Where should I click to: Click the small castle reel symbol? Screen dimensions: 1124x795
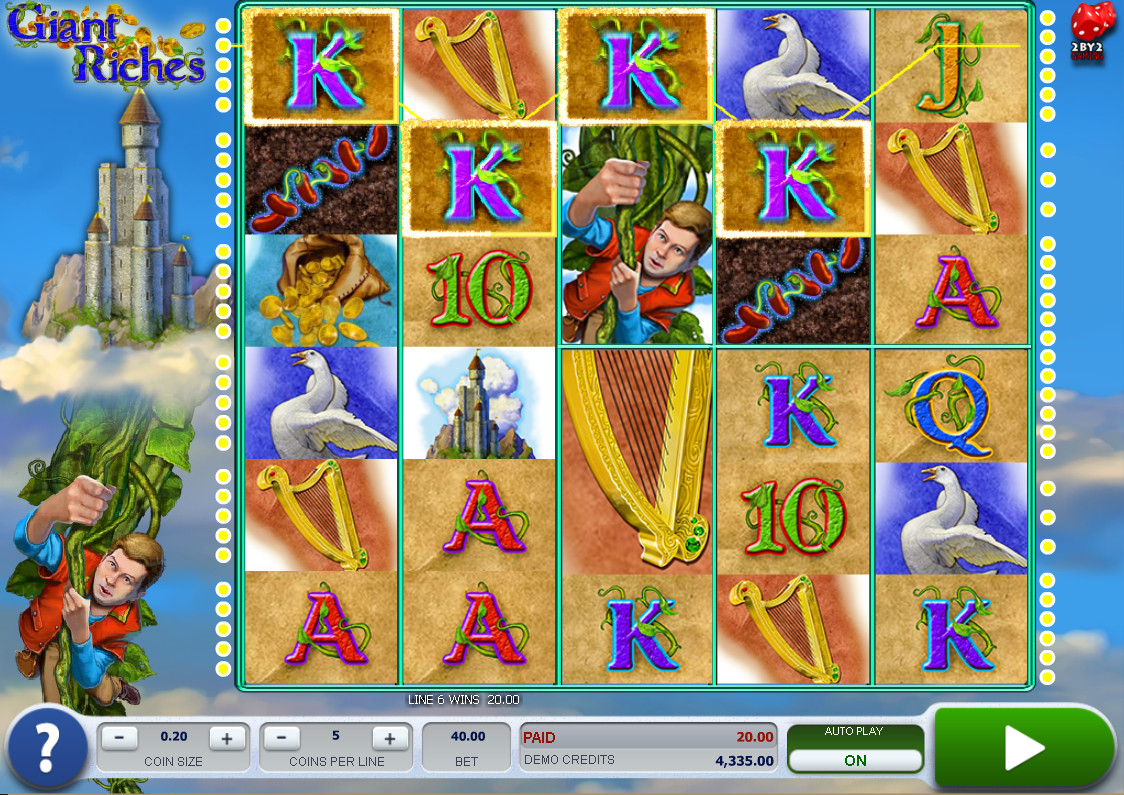[x=478, y=403]
